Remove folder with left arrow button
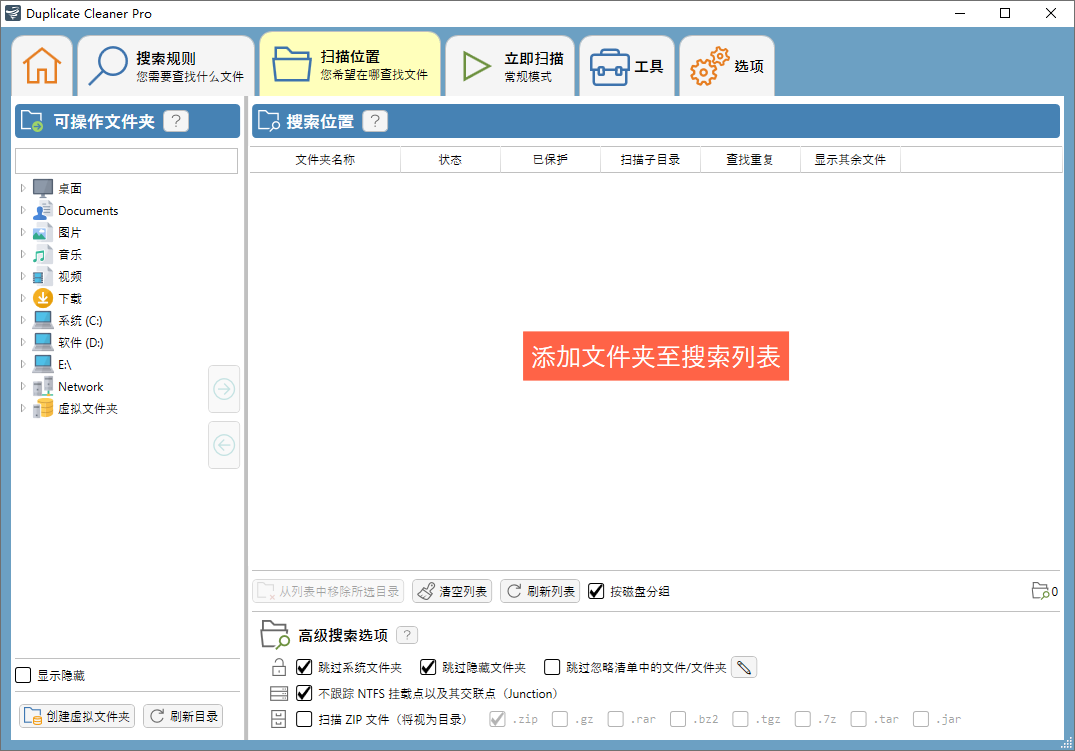The width and height of the screenshot is (1075, 751). click(224, 445)
